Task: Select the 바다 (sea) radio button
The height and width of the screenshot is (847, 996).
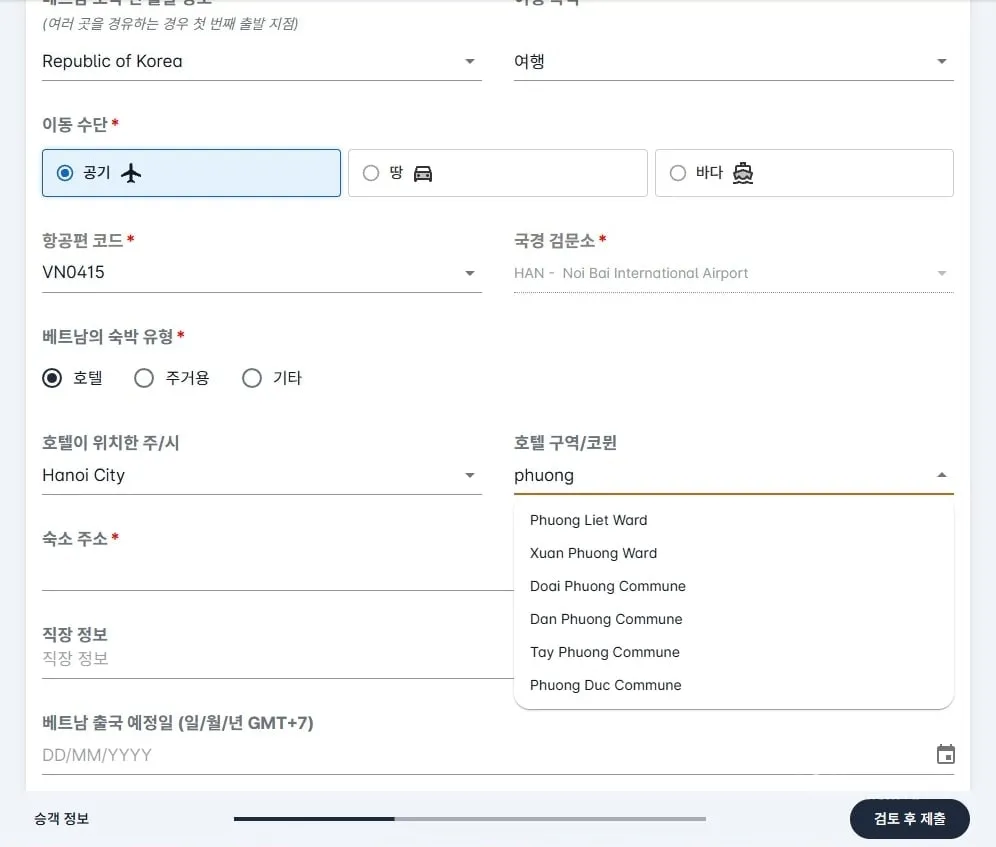Action: tap(678, 173)
